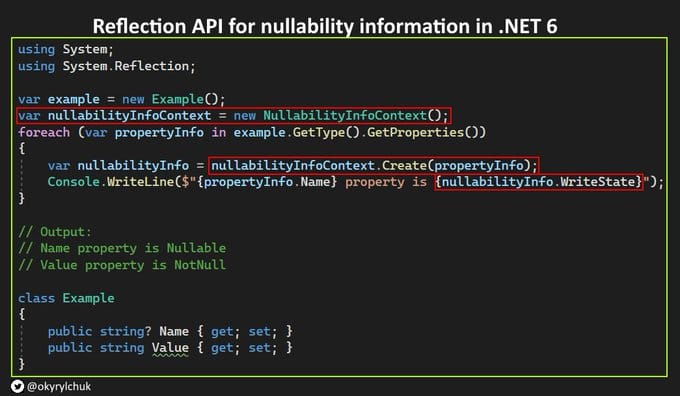
Task: Click the "in" keyword of the foreach
Action: tap(219, 132)
